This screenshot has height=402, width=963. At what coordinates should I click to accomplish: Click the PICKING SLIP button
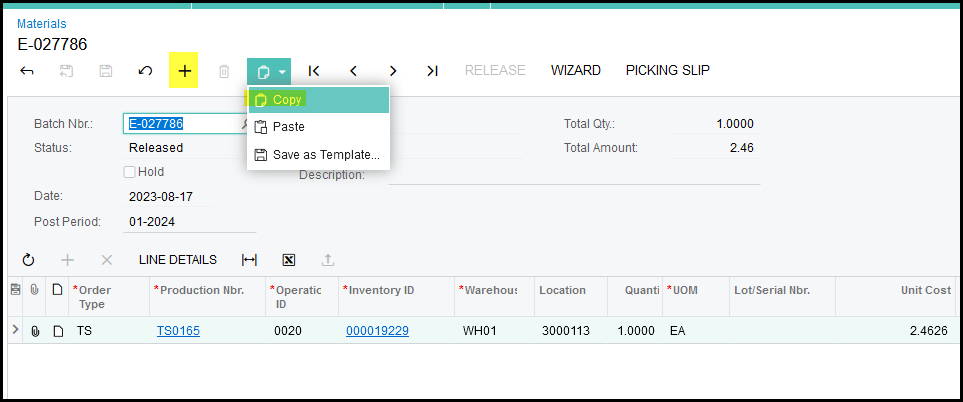tap(667, 70)
